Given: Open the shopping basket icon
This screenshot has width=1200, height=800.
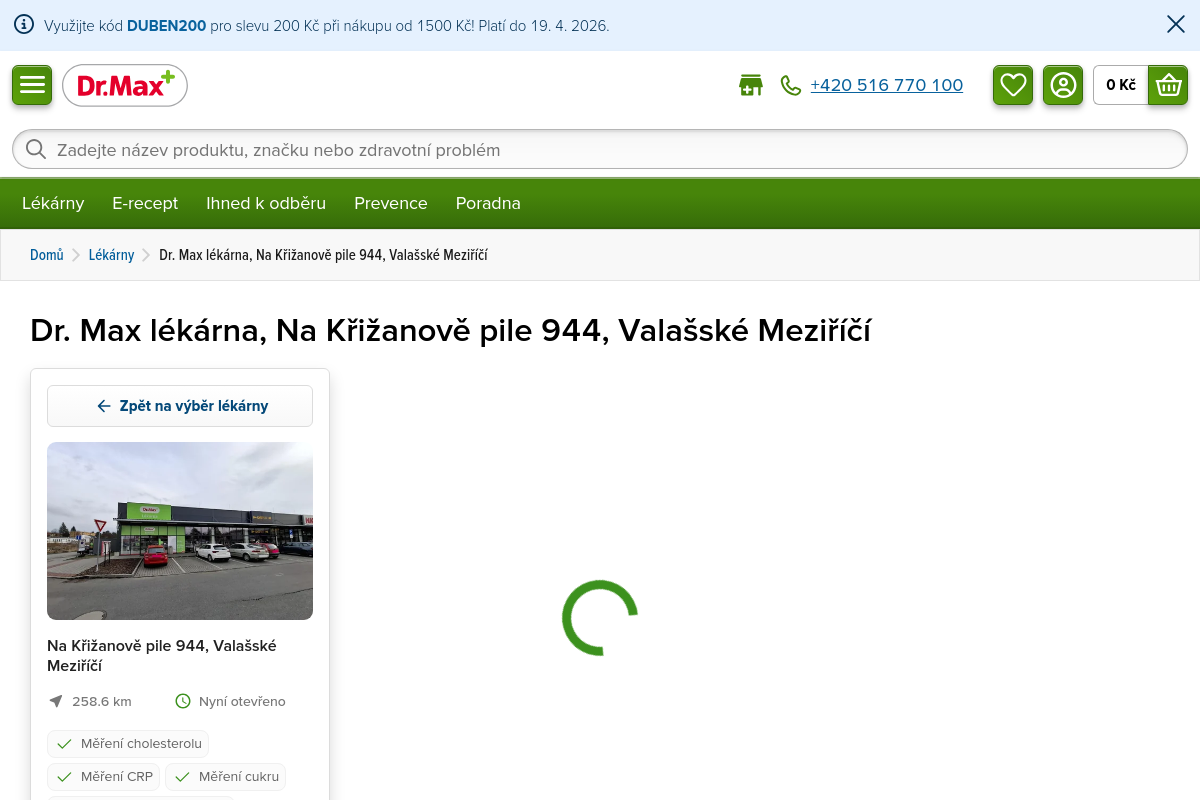Looking at the screenshot, I should [x=1168, y=85].
